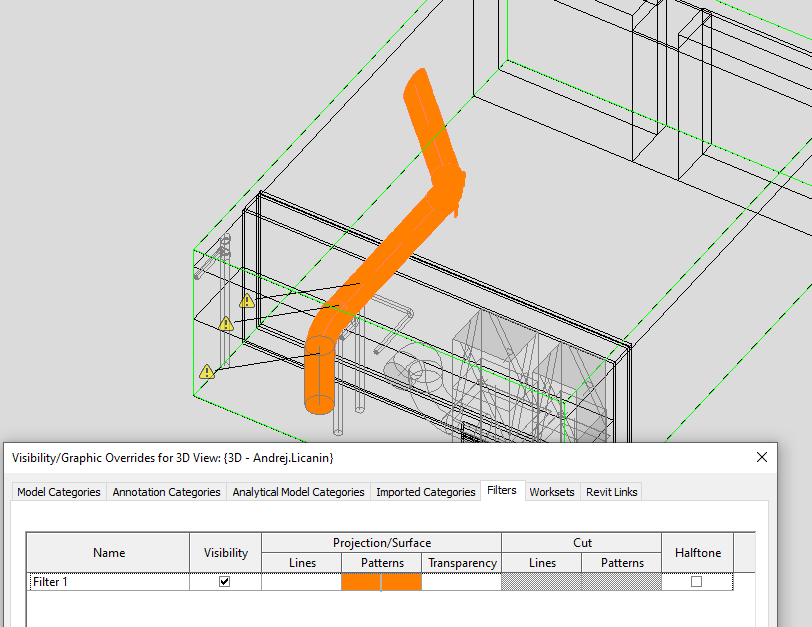The height and width of the screenshot is (627, 812).
Task: Enable the Halftone checkbox for Filter 1
Action: pyautogui.click(x=697, y=580)
